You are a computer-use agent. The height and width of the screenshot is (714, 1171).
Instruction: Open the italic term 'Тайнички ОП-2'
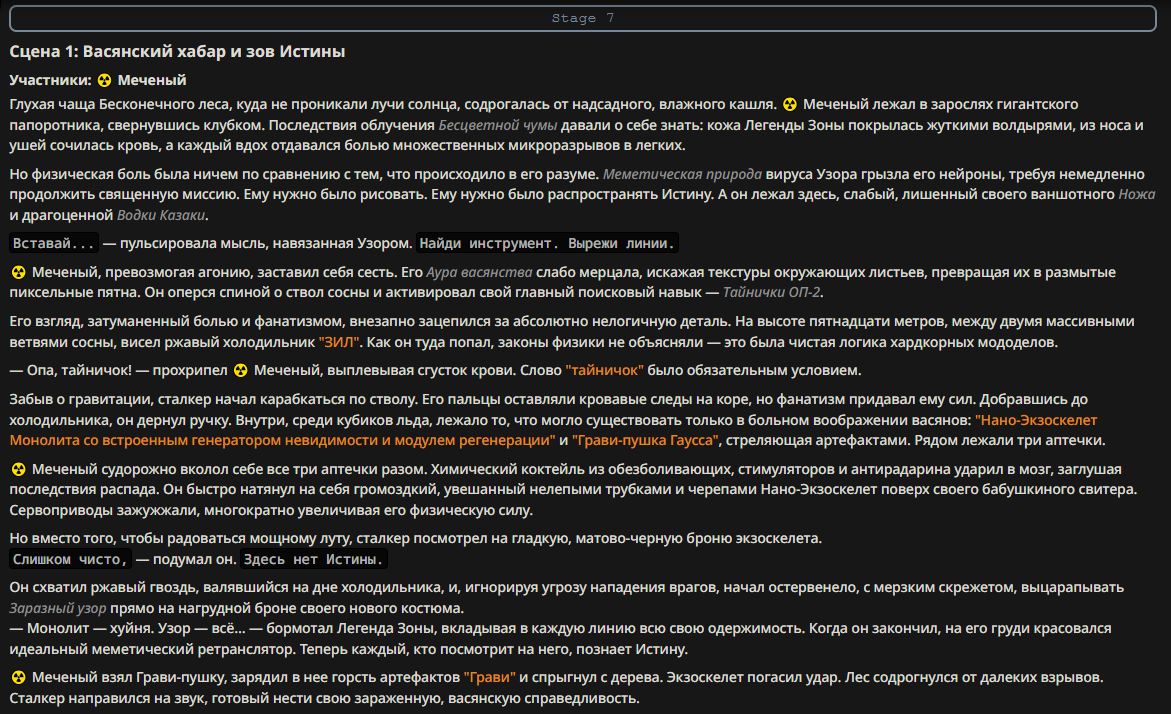[771, 293]
